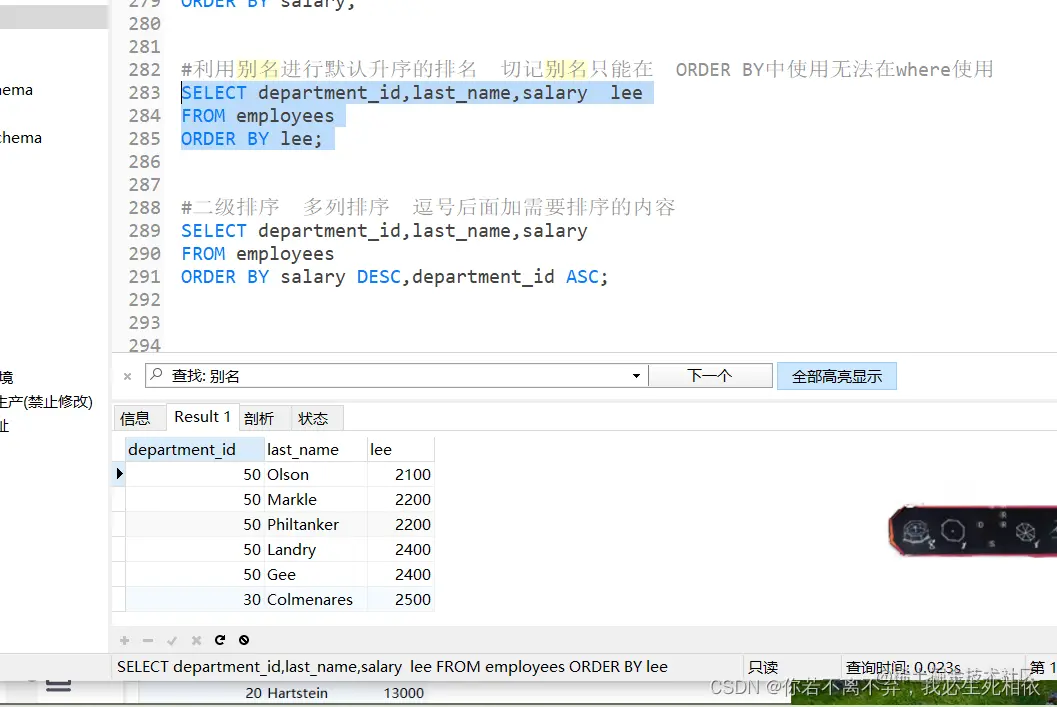
Task: Select the cell containing Gee
Action: click(x=315, y=574)
